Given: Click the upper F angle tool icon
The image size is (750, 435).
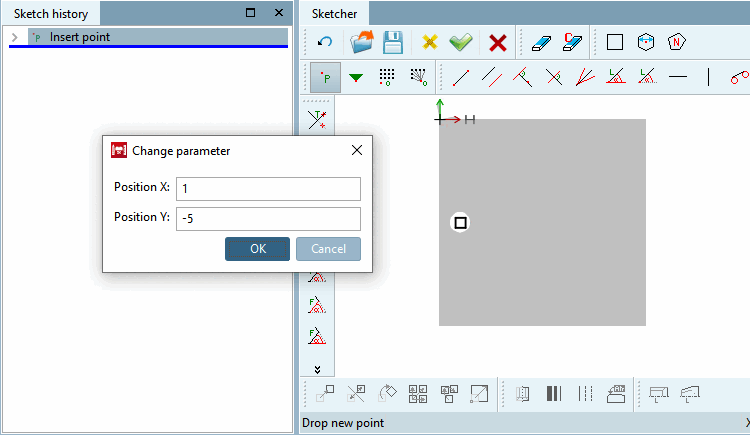Looking at the screenshot, I should pyautogui.click(x=317, y=305).
